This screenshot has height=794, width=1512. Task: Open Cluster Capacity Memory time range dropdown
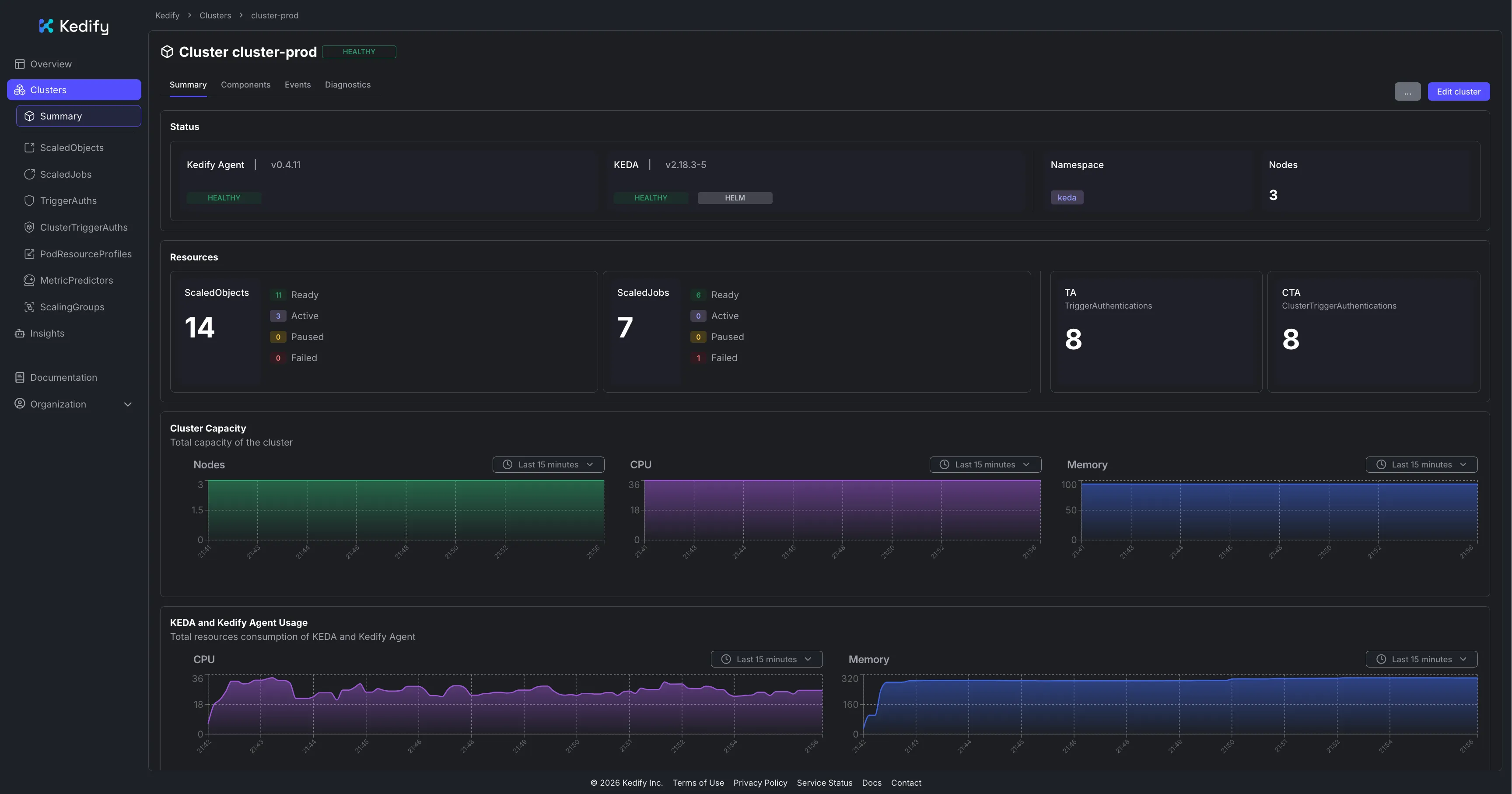point(1421,464)
